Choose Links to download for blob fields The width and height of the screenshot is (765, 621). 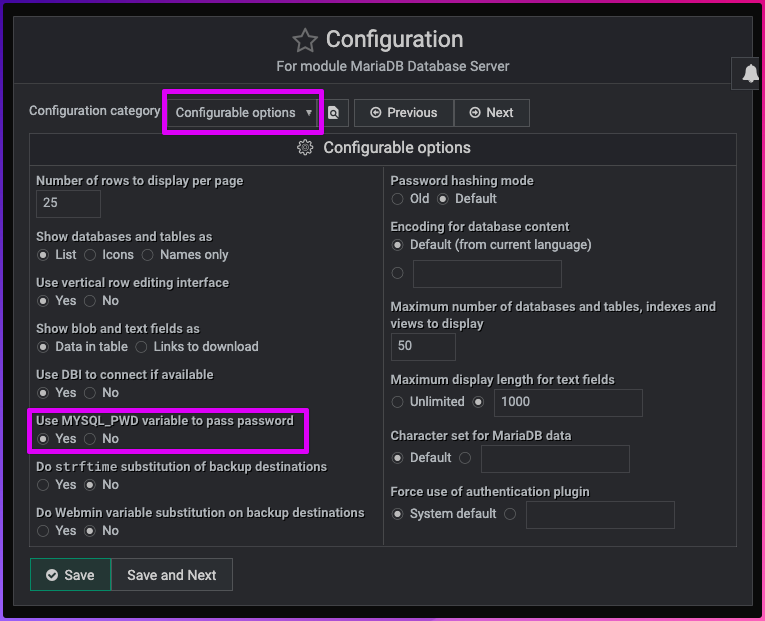tap(141, 347)
